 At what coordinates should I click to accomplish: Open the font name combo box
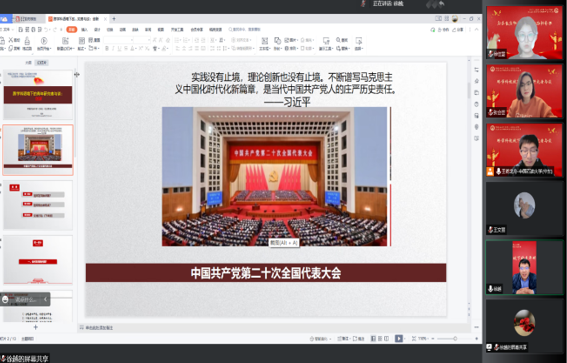point(119,40)
